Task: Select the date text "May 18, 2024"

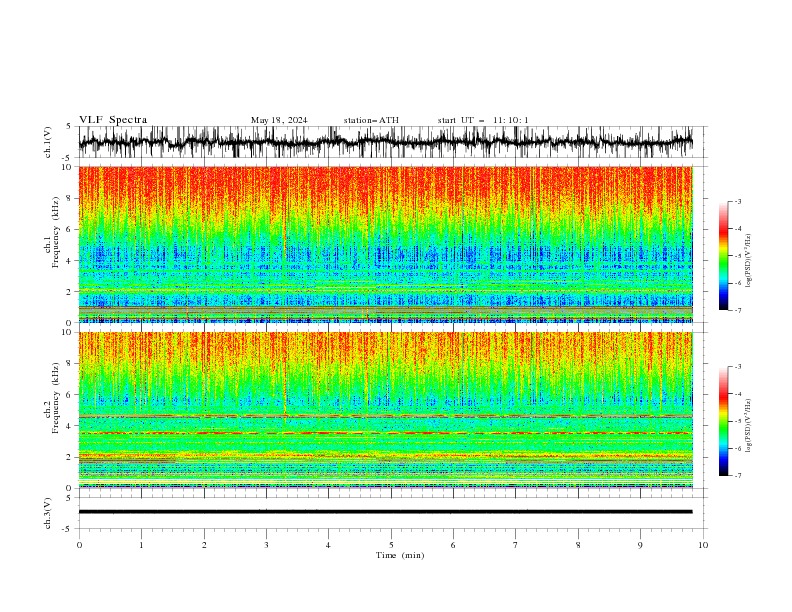Action: coord(279,120)
